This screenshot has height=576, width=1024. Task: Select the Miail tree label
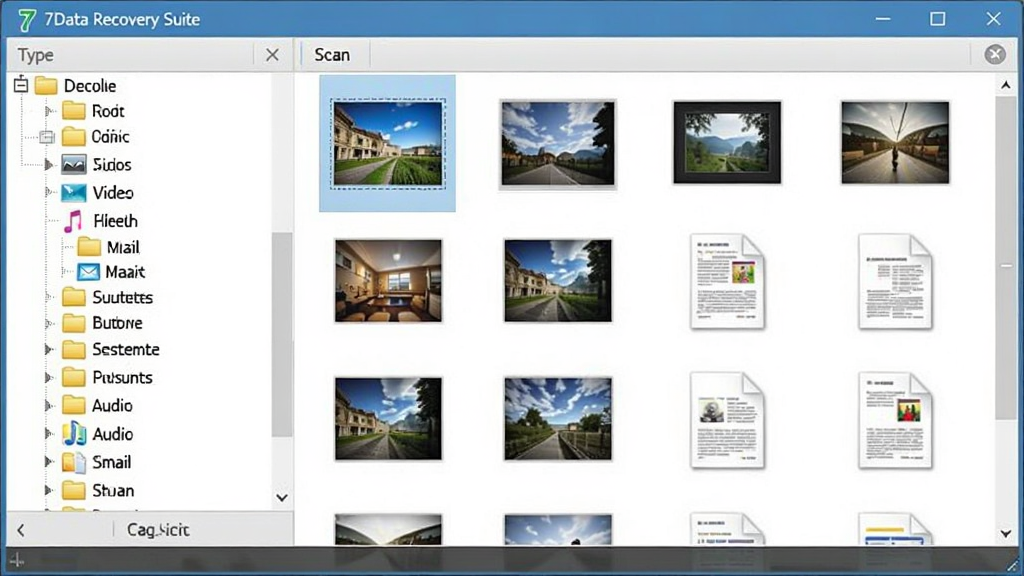[123, 248]
